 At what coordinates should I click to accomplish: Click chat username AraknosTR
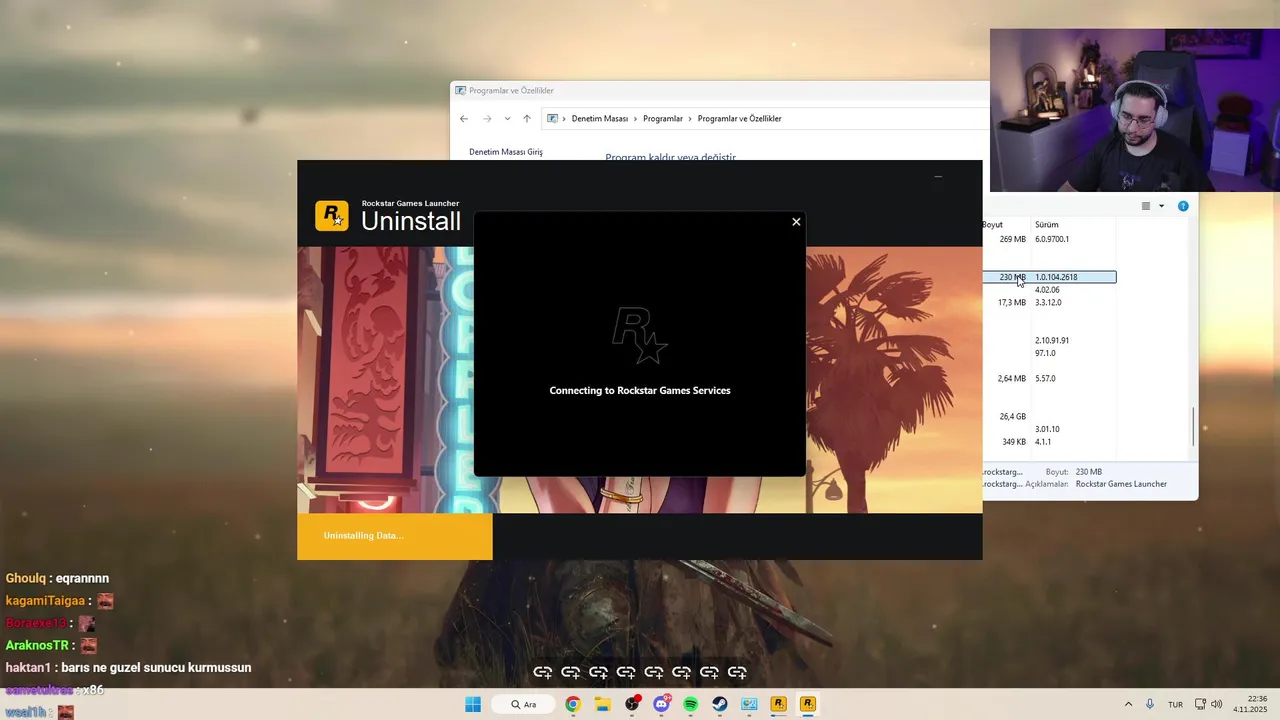pos(37,646)
